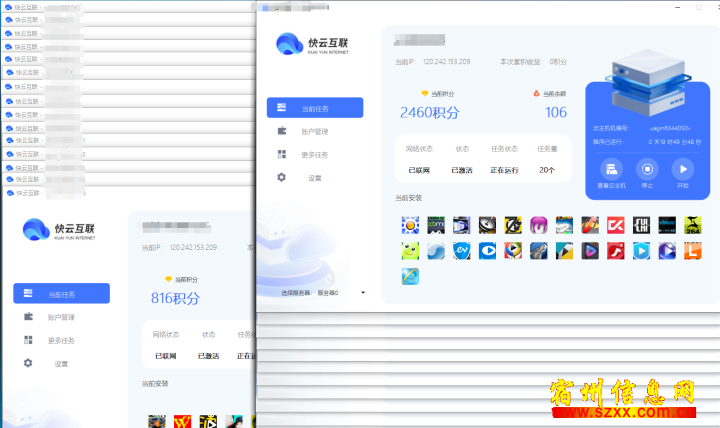Click the blue sun gear app icon
Viewport: 720px width, 428px height.
click(410, 225)
